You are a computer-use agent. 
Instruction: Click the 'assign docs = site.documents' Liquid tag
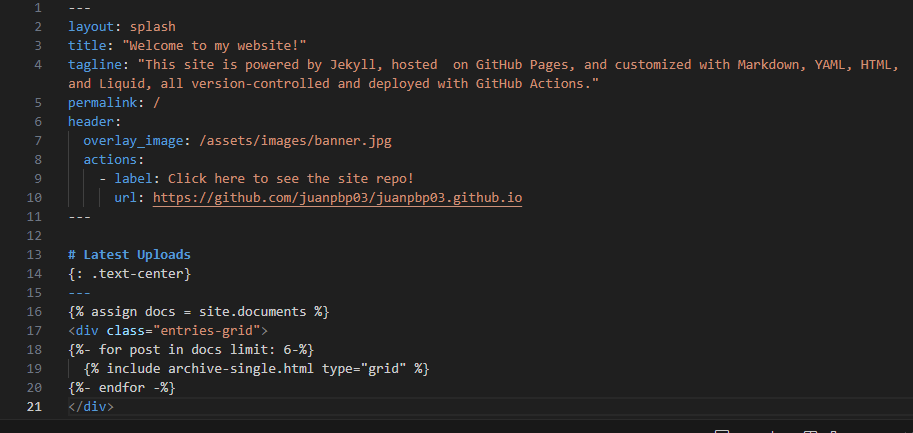199,311
